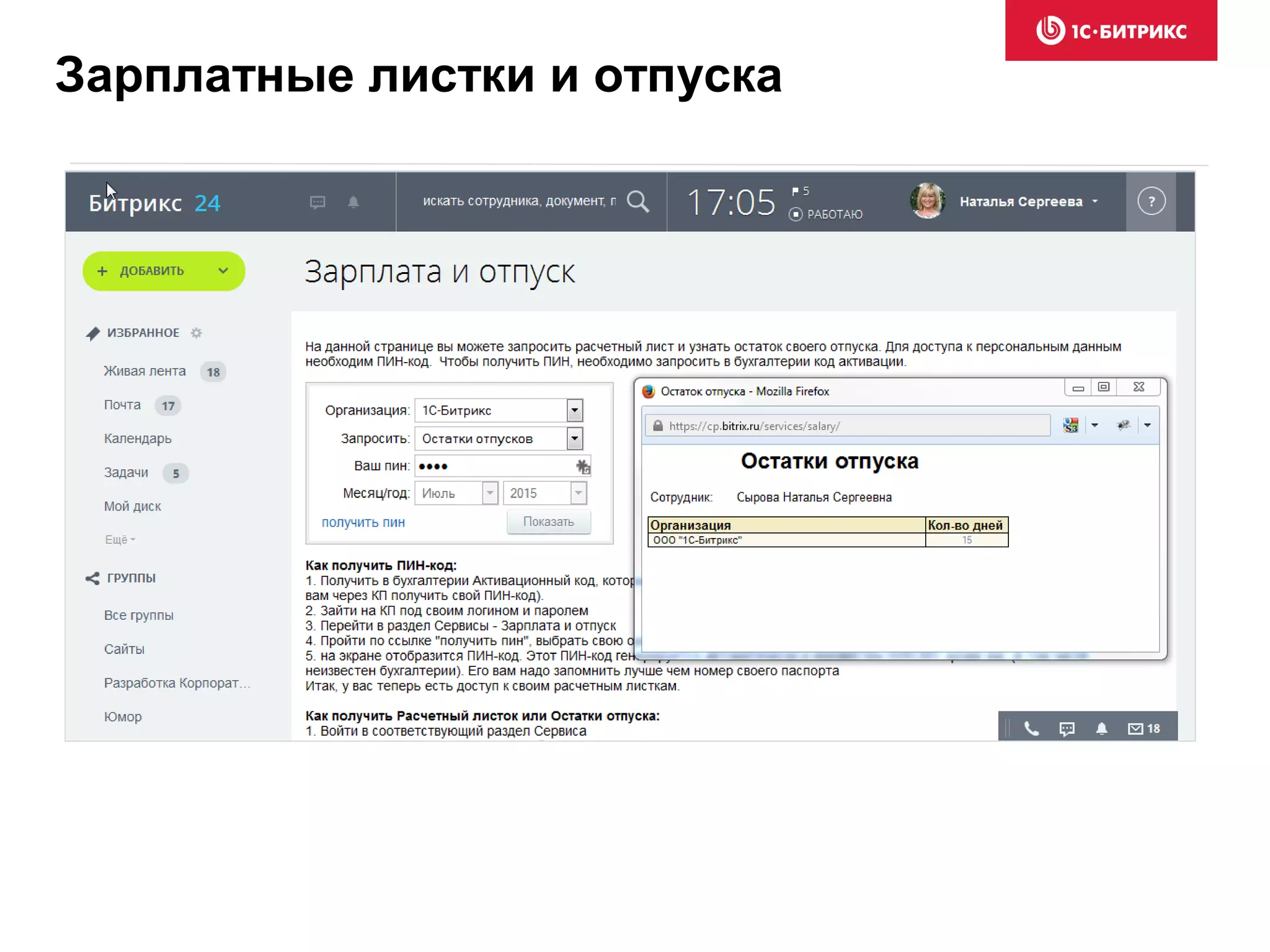Screen dimensions: 1270x952
Task: Open the month dropdown showing Июль
Action: tap(456, 493)
